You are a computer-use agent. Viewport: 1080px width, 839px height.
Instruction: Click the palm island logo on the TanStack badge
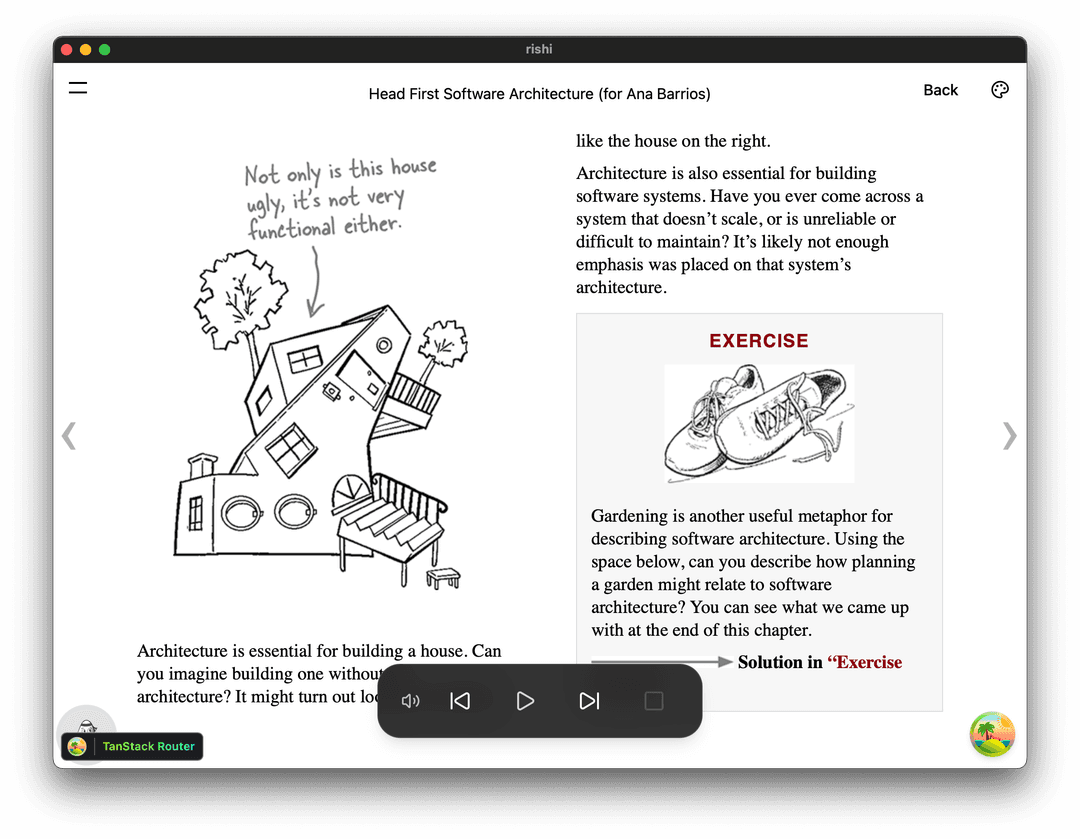(79, 745)
